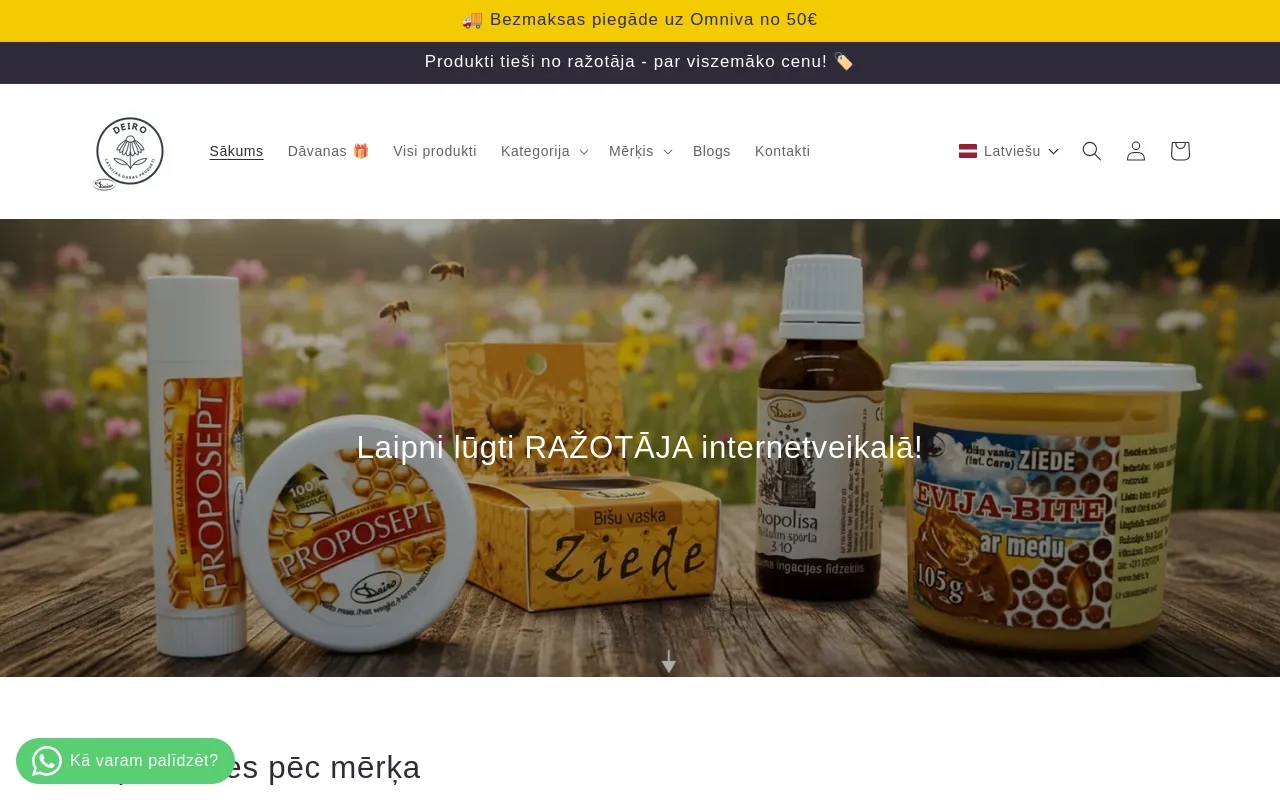The height and width of the screenshot is (800, 1280).
Task: Open the shopping cart icon
Action: tap(1180, 151)
